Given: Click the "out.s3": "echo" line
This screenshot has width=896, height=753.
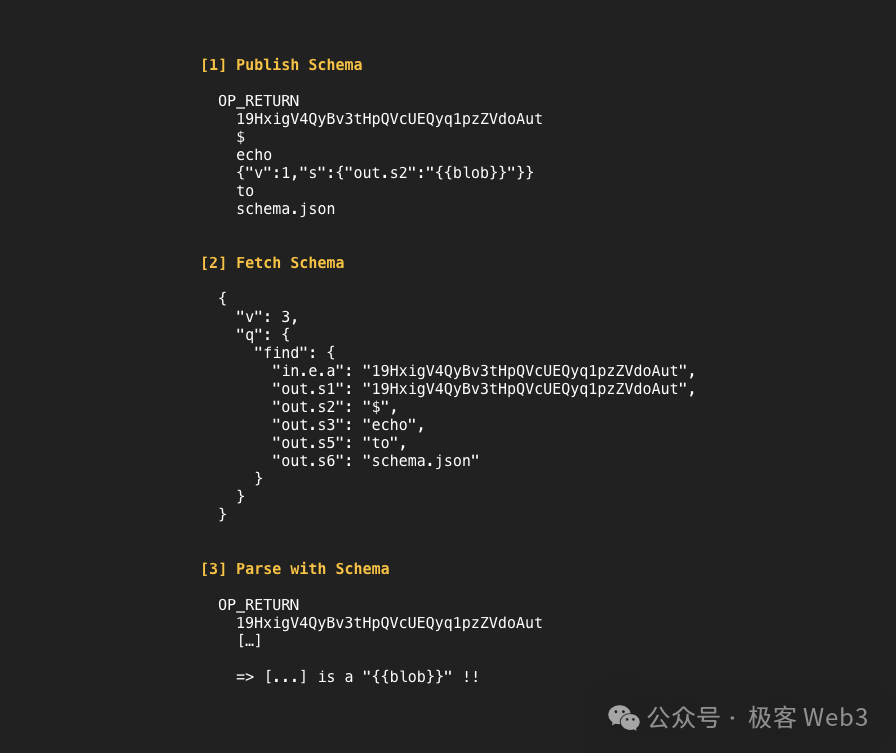Looking at the screenshot, I should click(x=348, y=425).
